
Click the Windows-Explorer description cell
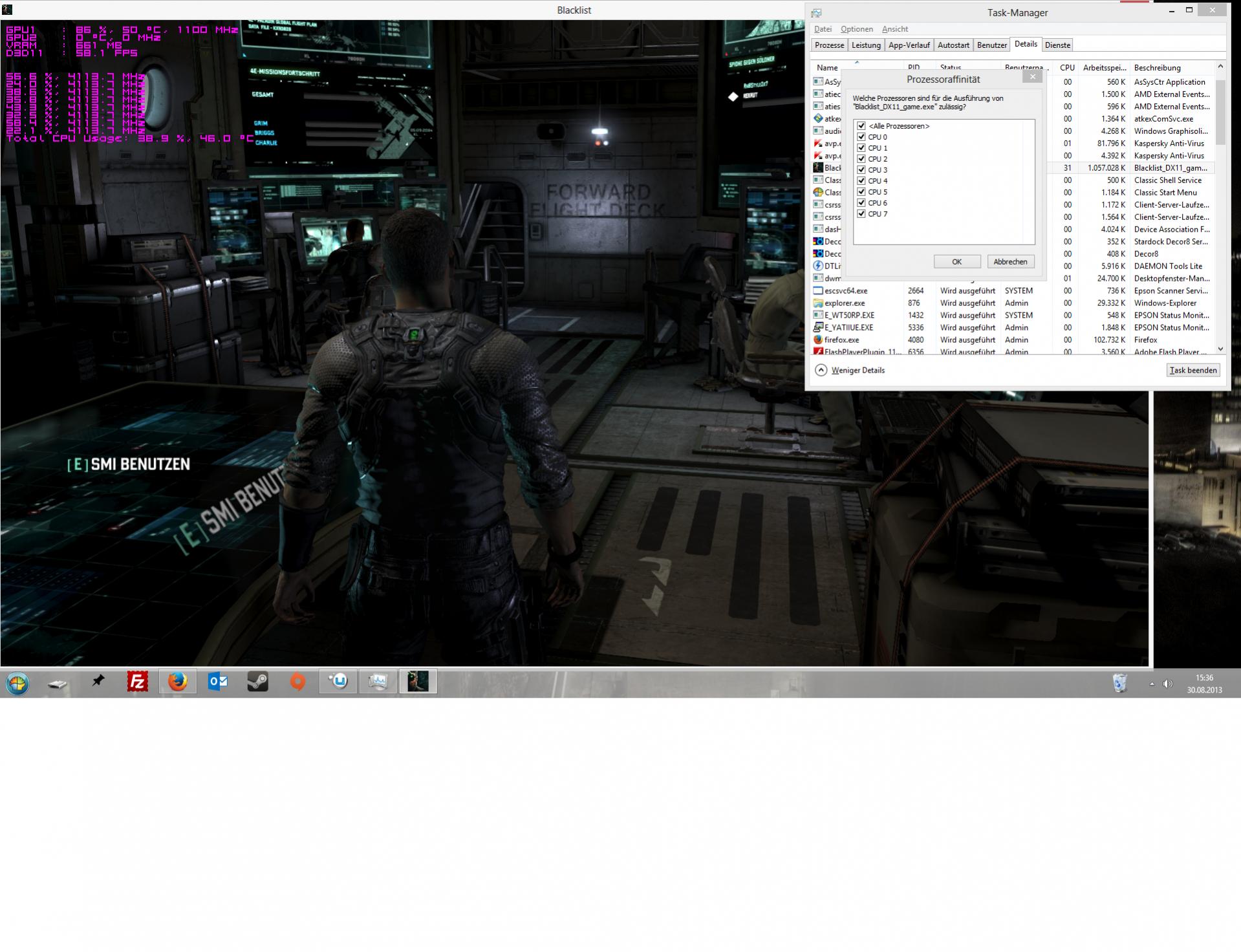1165,303
